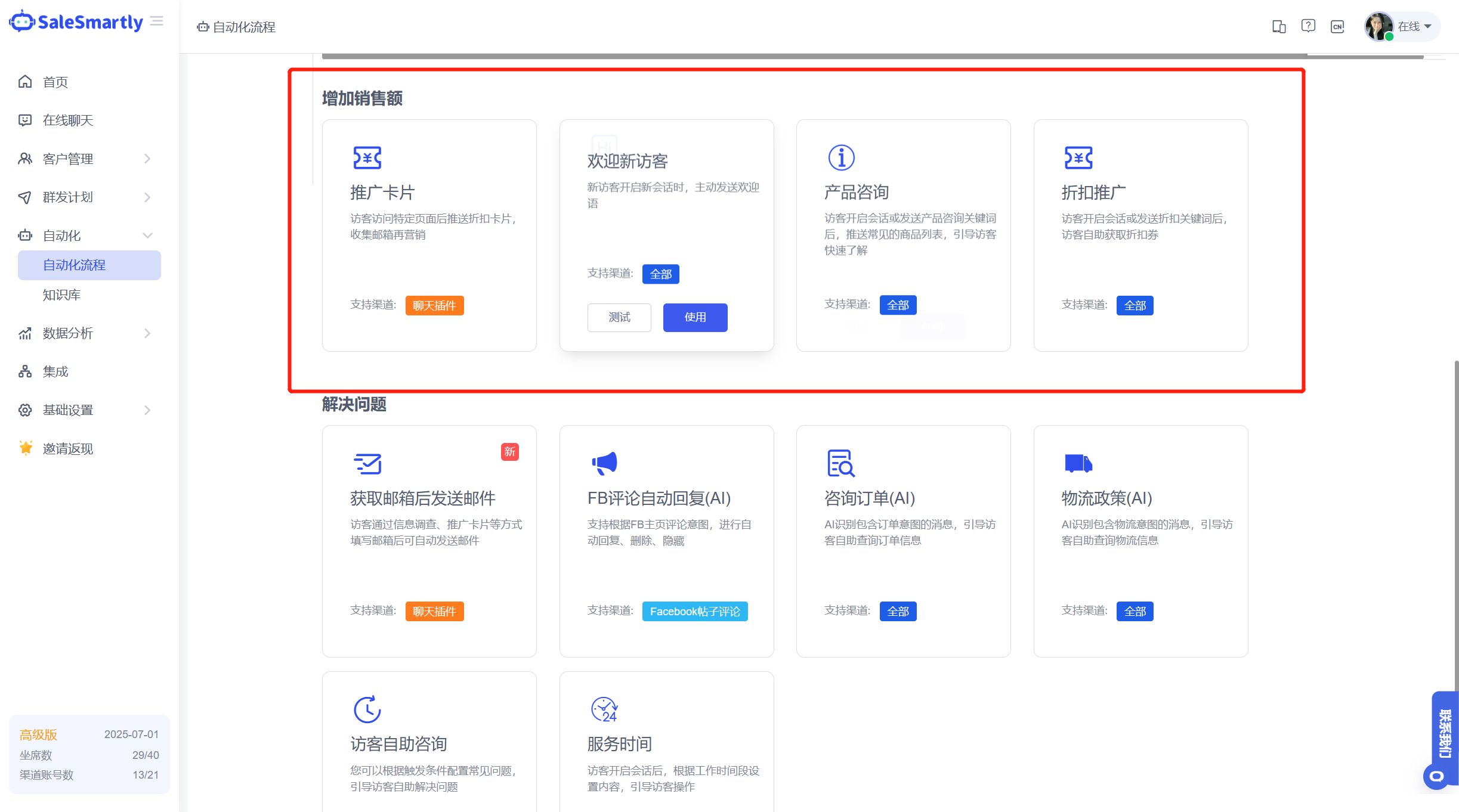1459x812 pixels.
Task: Select 知识库 in the sidebar
Action: (x=61, y=295)
